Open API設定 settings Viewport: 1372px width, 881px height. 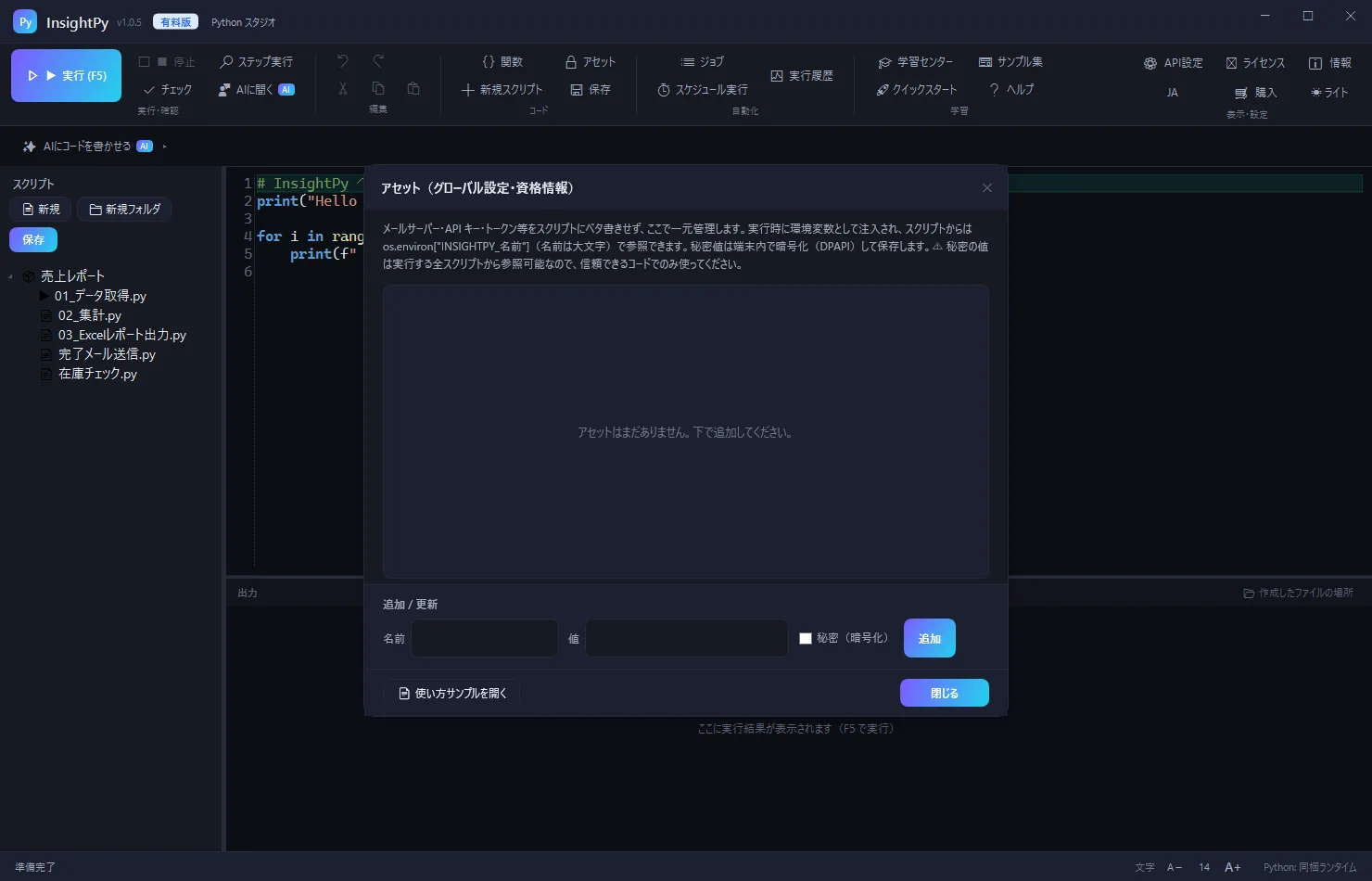(x=1173, y=63)
